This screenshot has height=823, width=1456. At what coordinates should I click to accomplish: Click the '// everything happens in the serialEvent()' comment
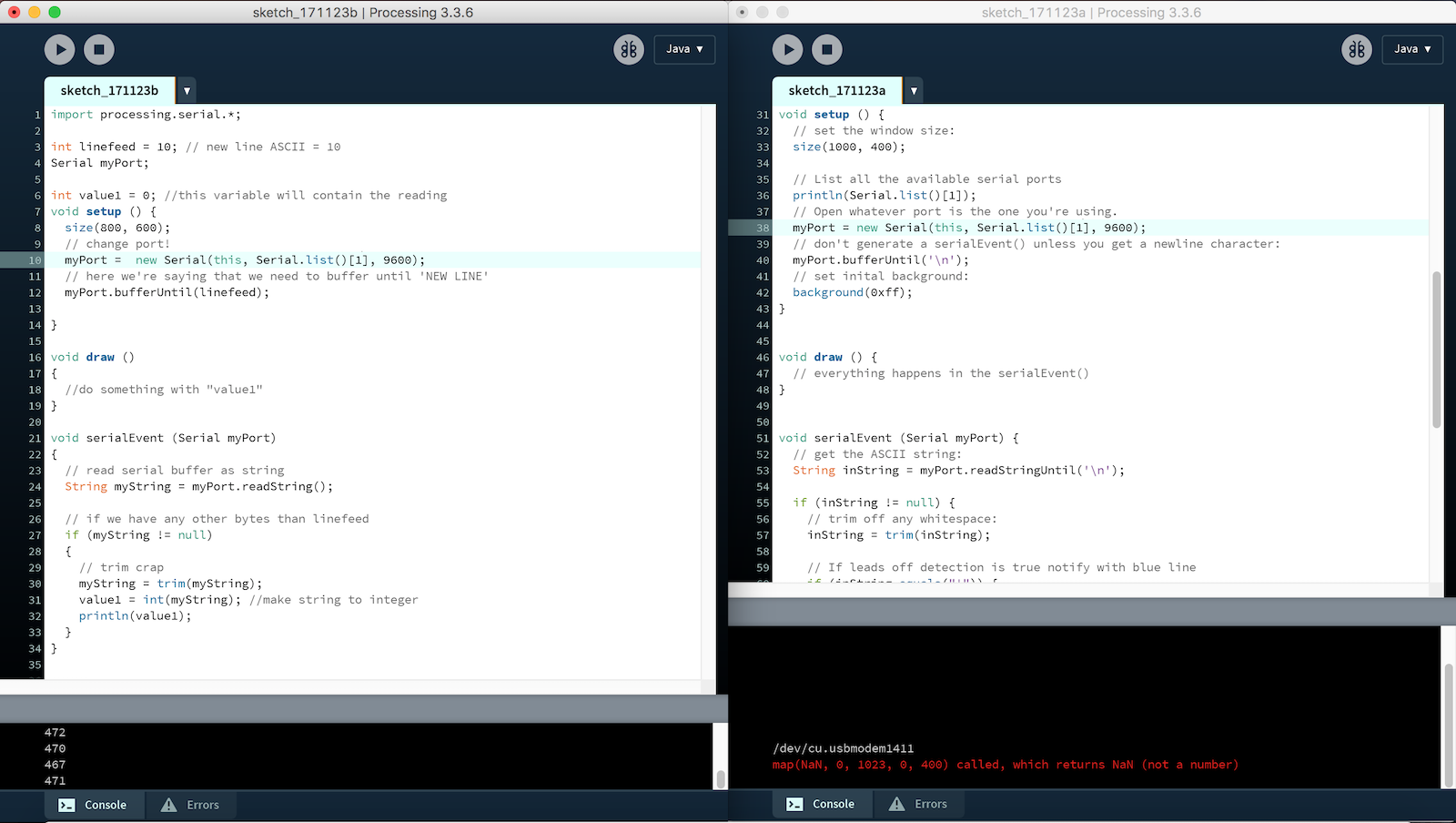click(941, 373)
